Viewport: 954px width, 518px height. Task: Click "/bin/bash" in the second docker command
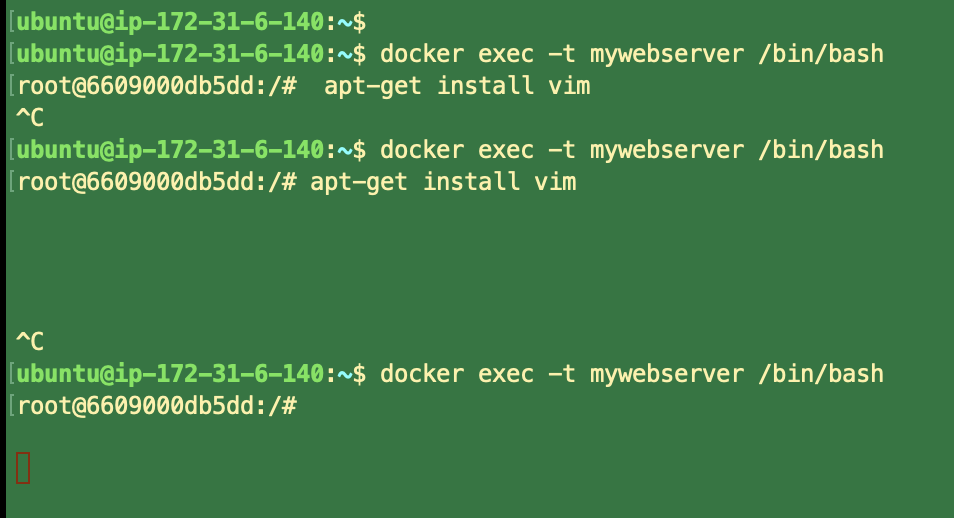(821, 150)
